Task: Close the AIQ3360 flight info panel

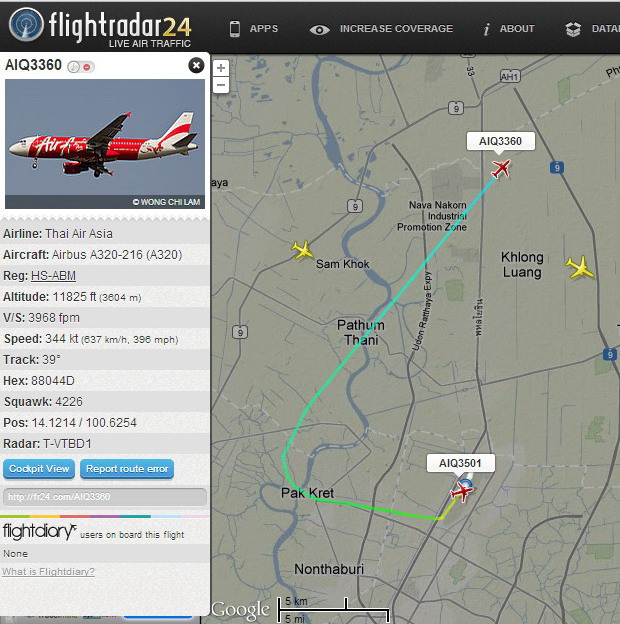Action: pyautogui.click(x=196, y=65)
